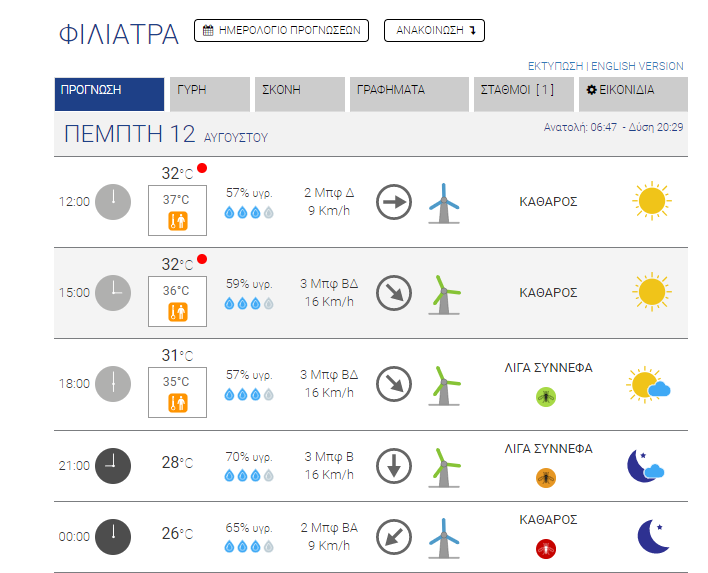Click the heat discomfort icon under 37°C

(x=178, y=221)
